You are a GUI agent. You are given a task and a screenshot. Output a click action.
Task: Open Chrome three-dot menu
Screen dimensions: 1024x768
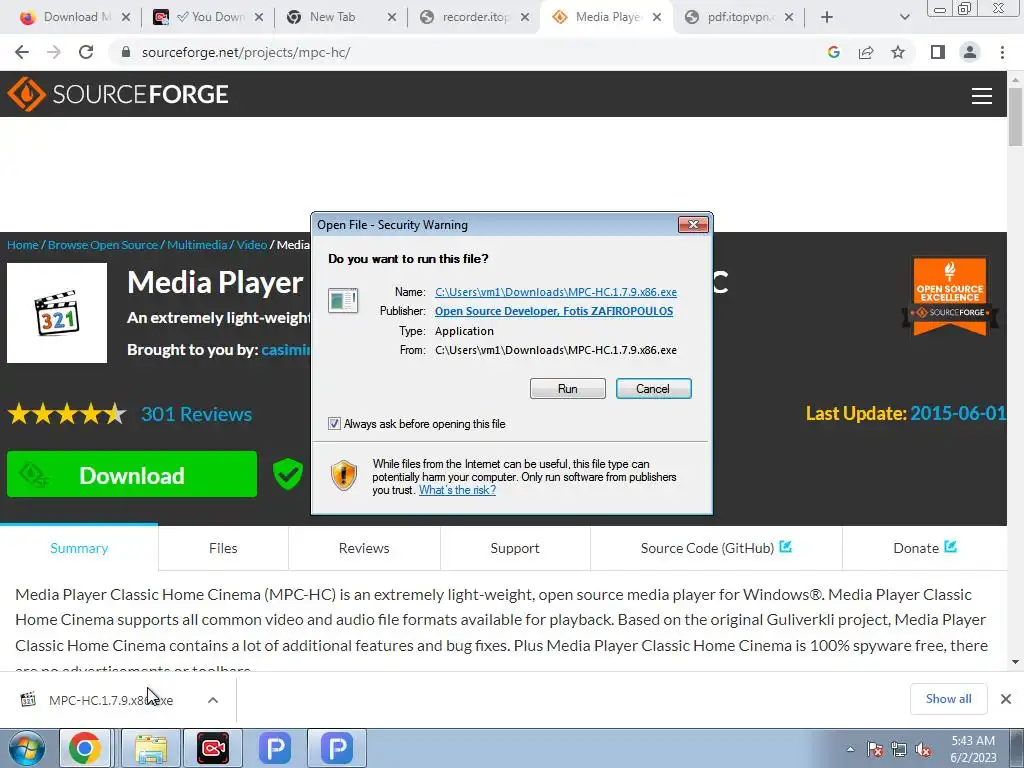click(x=1002, y=52)
